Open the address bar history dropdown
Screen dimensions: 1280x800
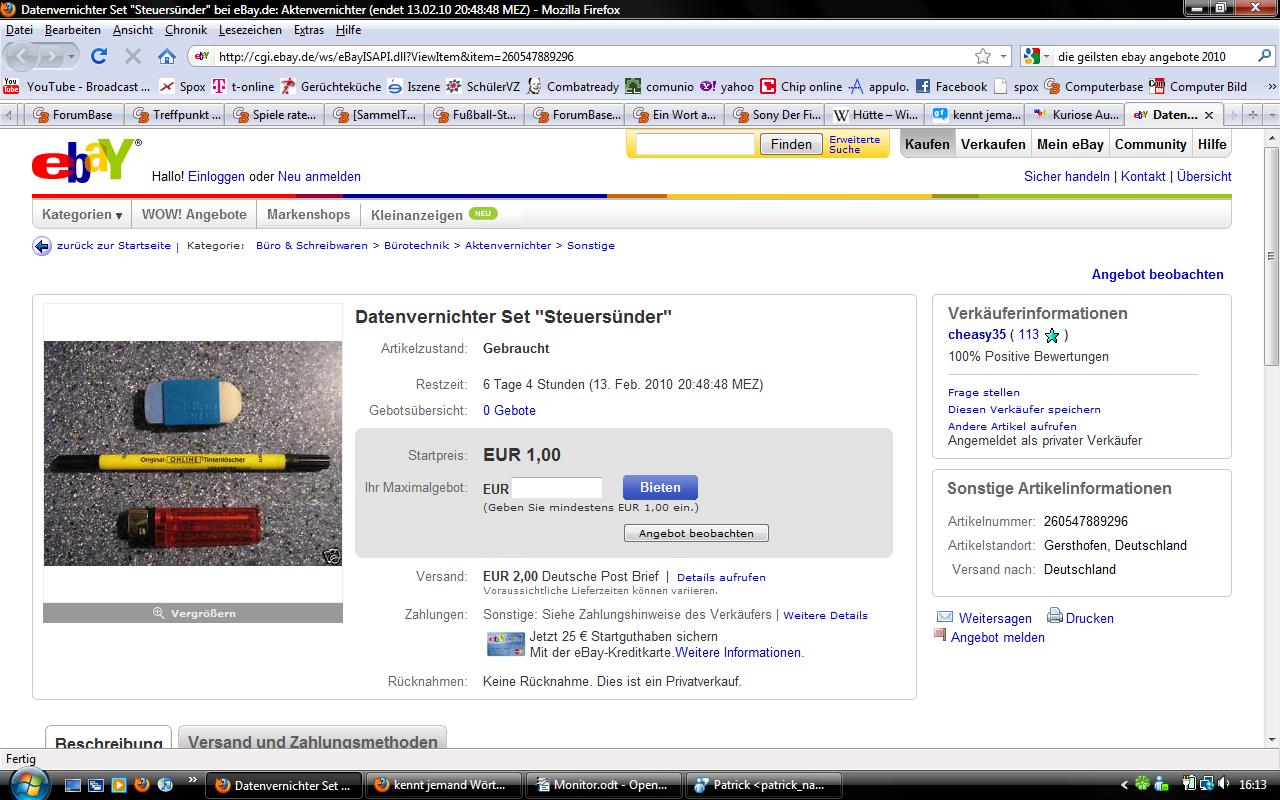[1003, 56]
